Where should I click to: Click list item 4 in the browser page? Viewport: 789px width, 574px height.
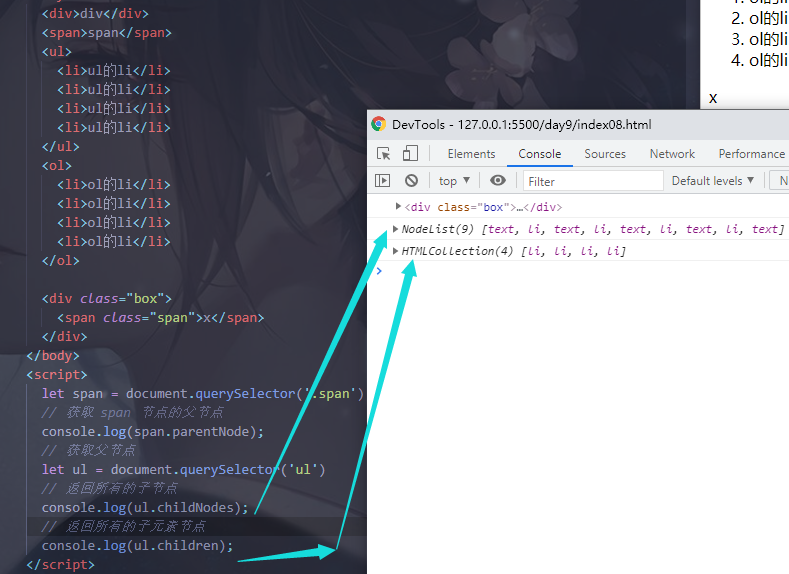(759, 60)
